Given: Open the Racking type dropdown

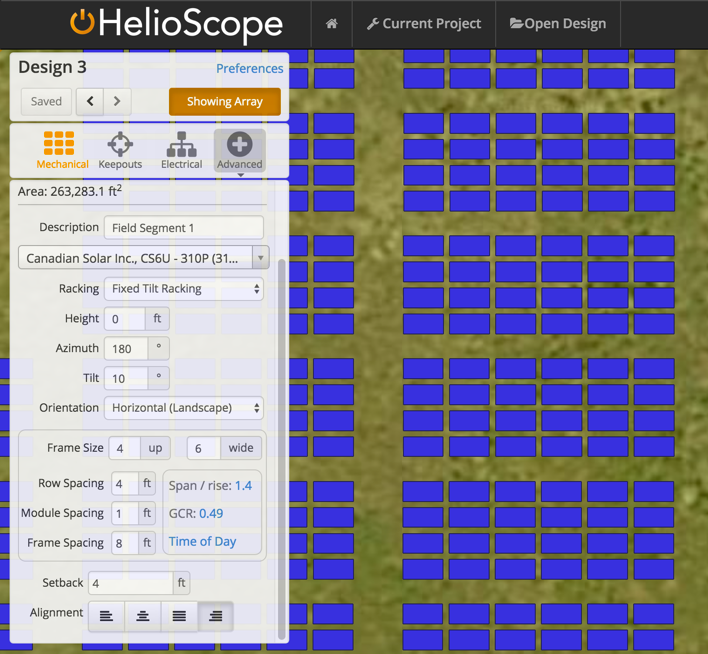Looking at the screenshot, I should click(x=184, y=289).
